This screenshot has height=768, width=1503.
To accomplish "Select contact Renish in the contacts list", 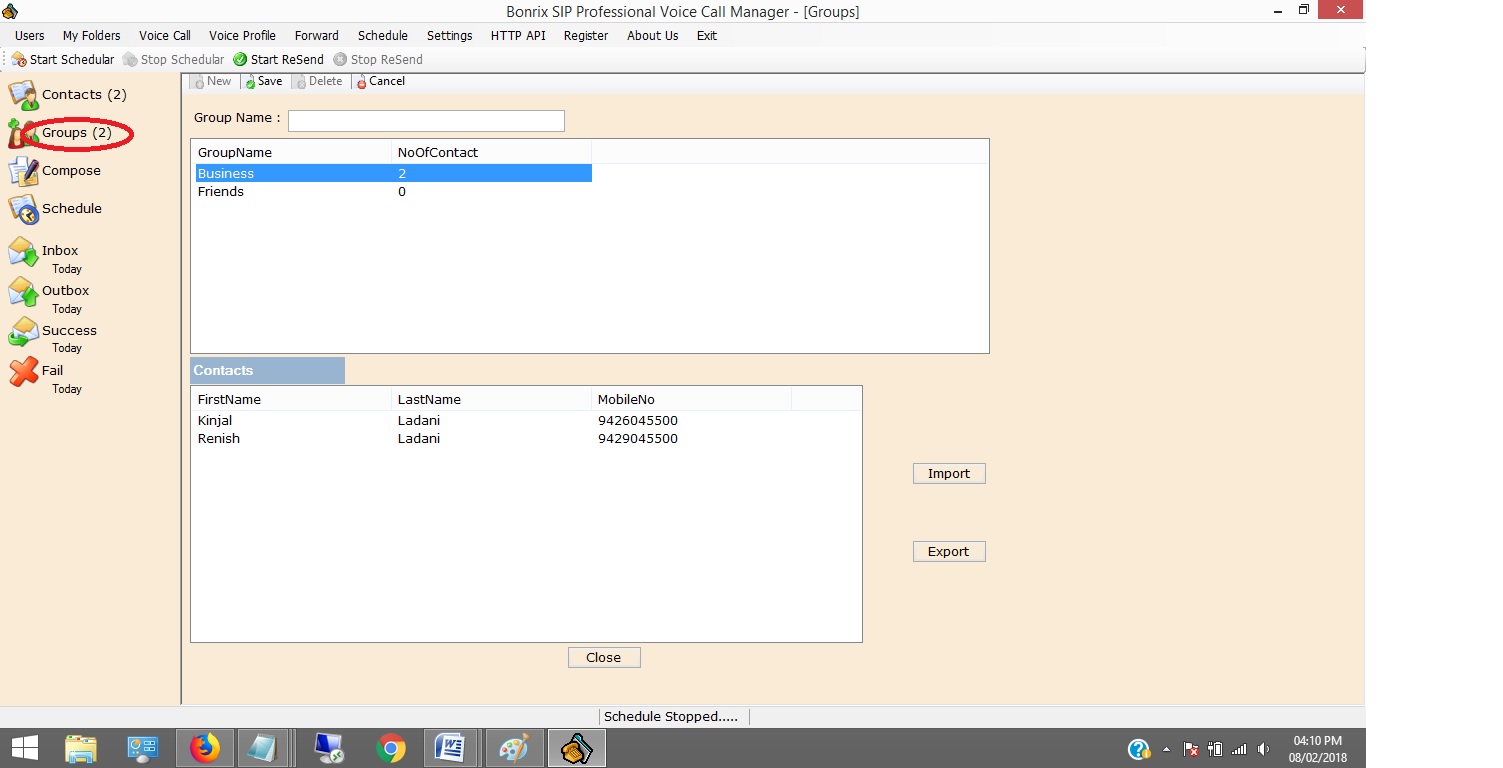I will pos(219,439).
